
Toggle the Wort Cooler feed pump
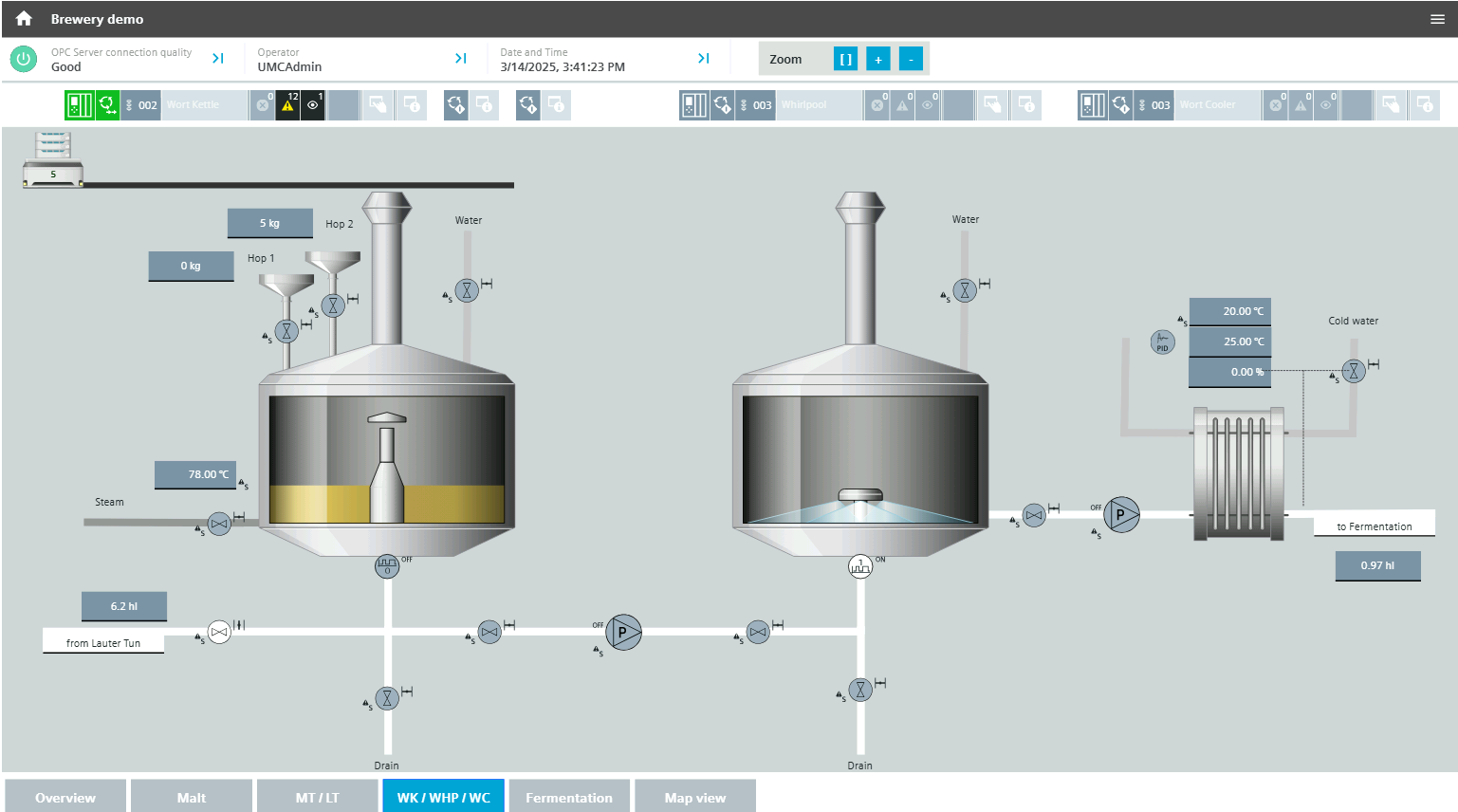(x=1121, y=515)
